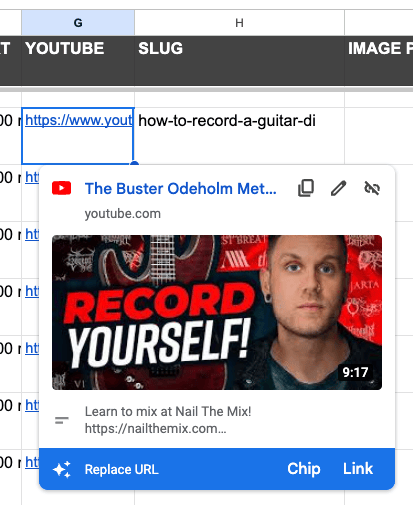Select column H header
413x505 pixels.
(239, 23)
